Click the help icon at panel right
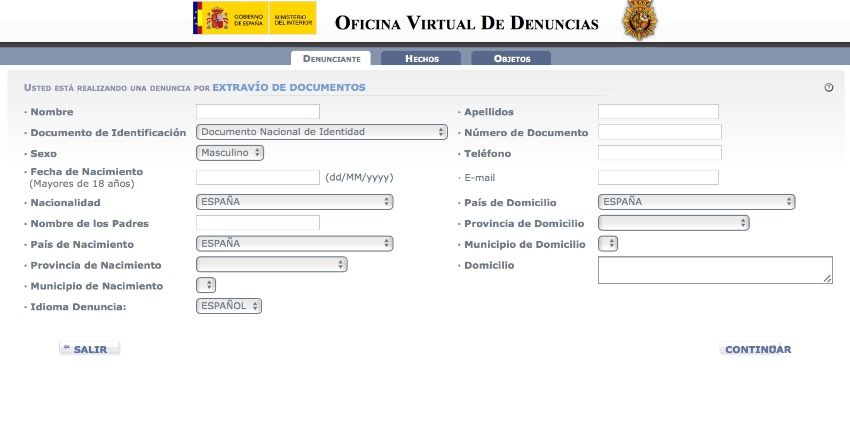The image size is (850, 423). (828, 88)
